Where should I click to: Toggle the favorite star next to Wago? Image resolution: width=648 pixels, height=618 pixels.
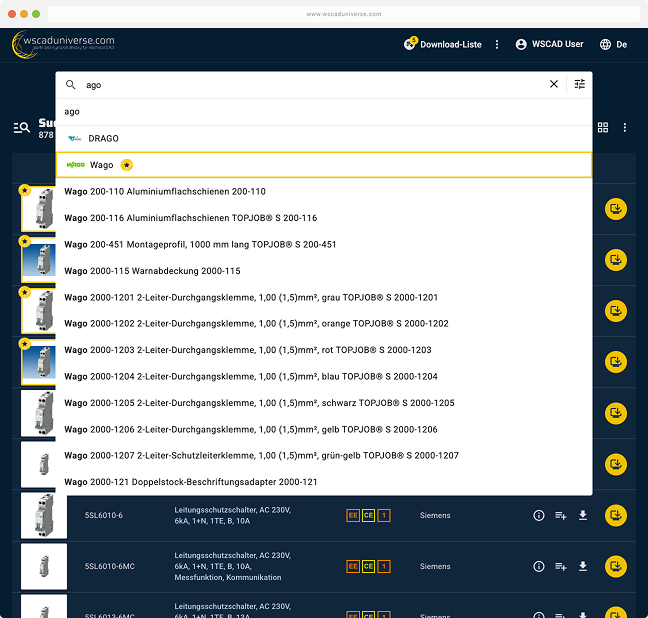[x=127, y=164]
